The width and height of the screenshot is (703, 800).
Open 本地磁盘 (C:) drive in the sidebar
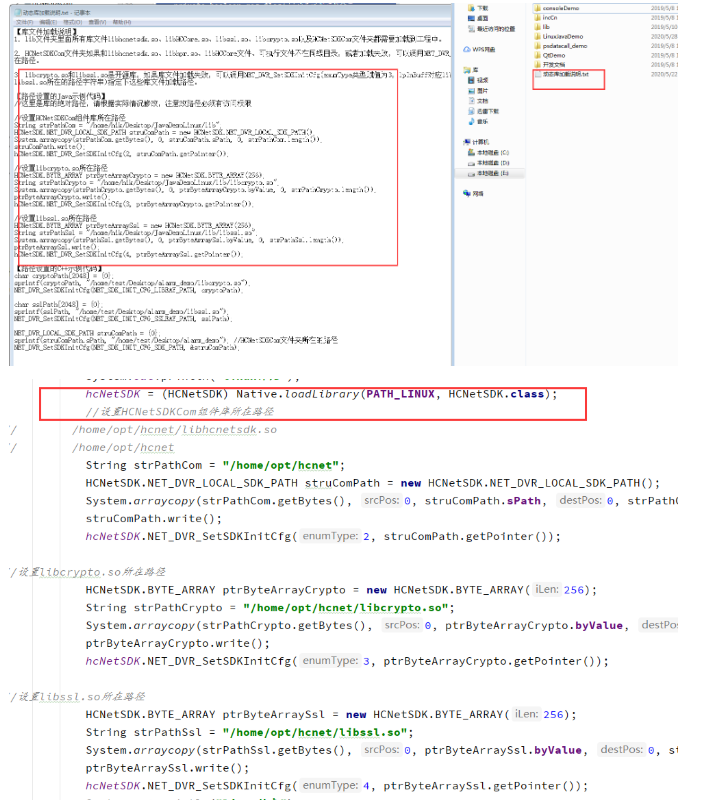(x=488, y=153)
